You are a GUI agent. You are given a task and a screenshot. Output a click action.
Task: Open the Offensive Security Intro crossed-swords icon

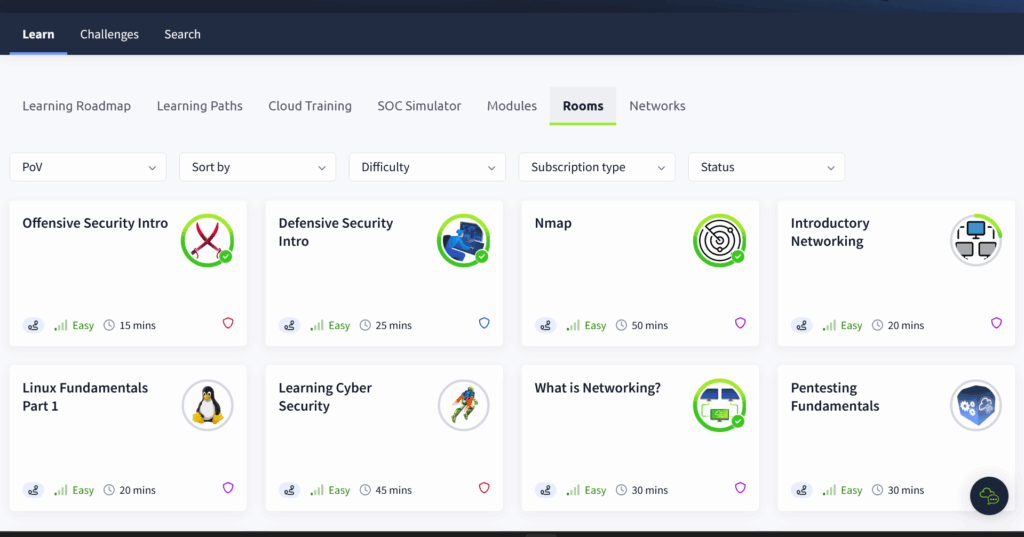pyautogui.click(x=208, y=240)
